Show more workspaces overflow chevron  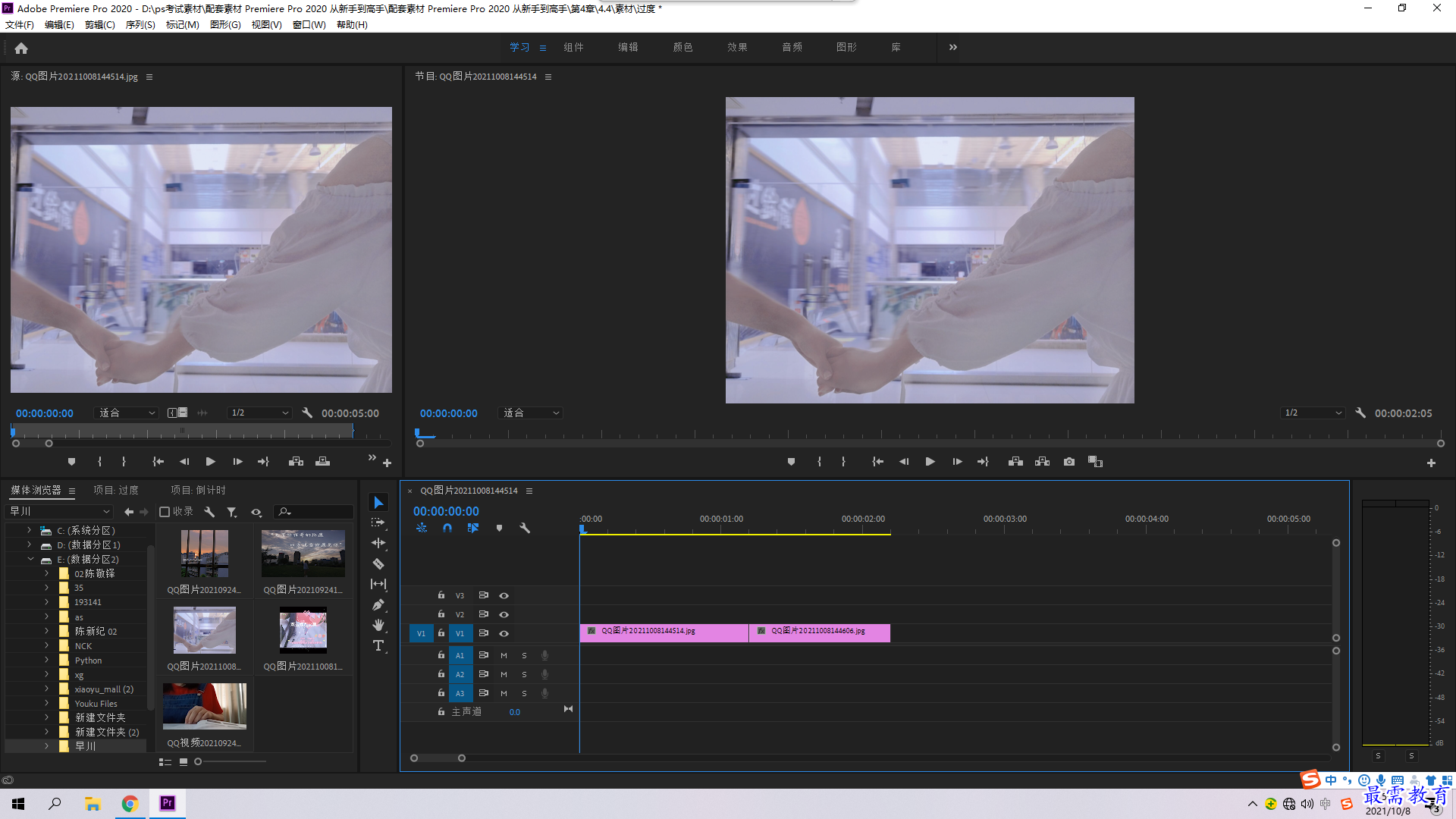tap(953, 47)
